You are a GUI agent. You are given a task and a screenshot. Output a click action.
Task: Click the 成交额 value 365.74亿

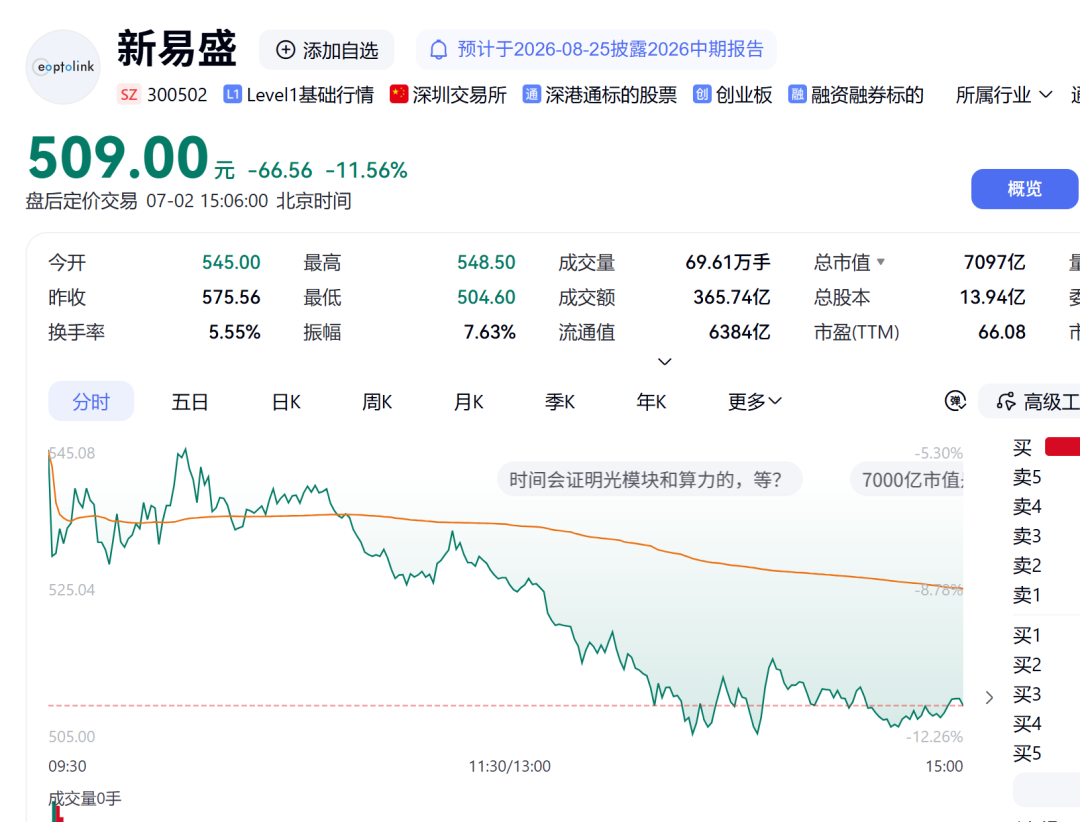(x=731, y=298)
